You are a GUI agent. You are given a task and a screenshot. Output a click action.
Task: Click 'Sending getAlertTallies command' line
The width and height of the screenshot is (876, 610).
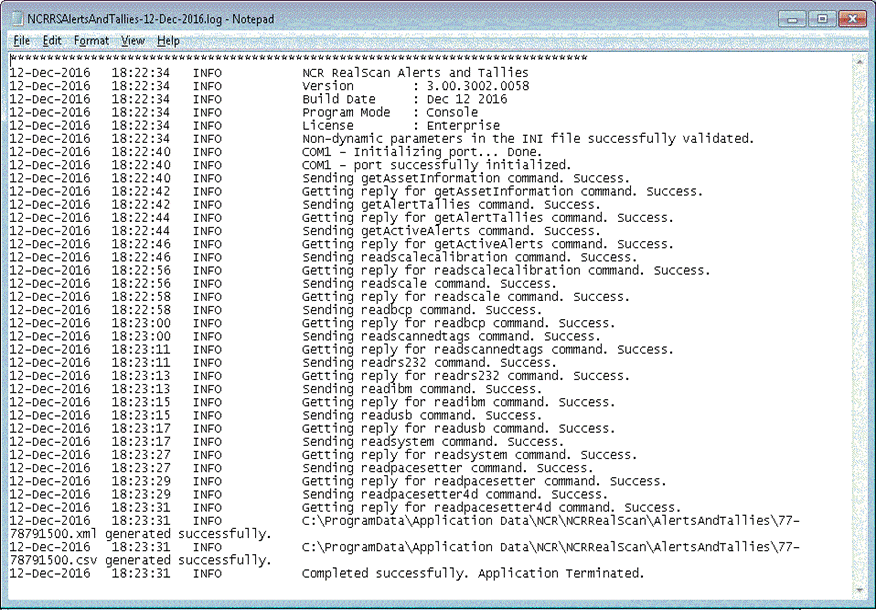click(451, 204)
